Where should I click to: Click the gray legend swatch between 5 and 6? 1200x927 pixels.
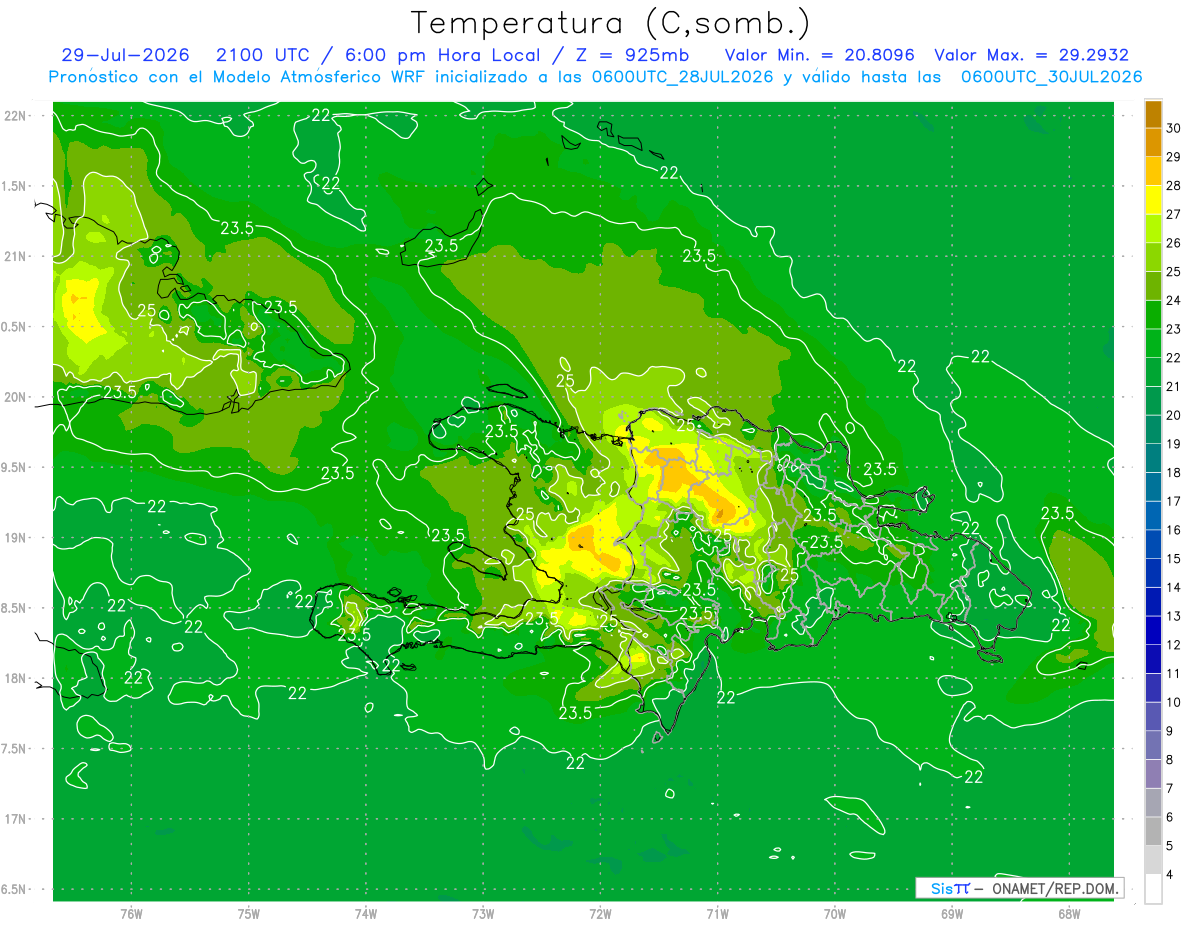(1153, 832)
